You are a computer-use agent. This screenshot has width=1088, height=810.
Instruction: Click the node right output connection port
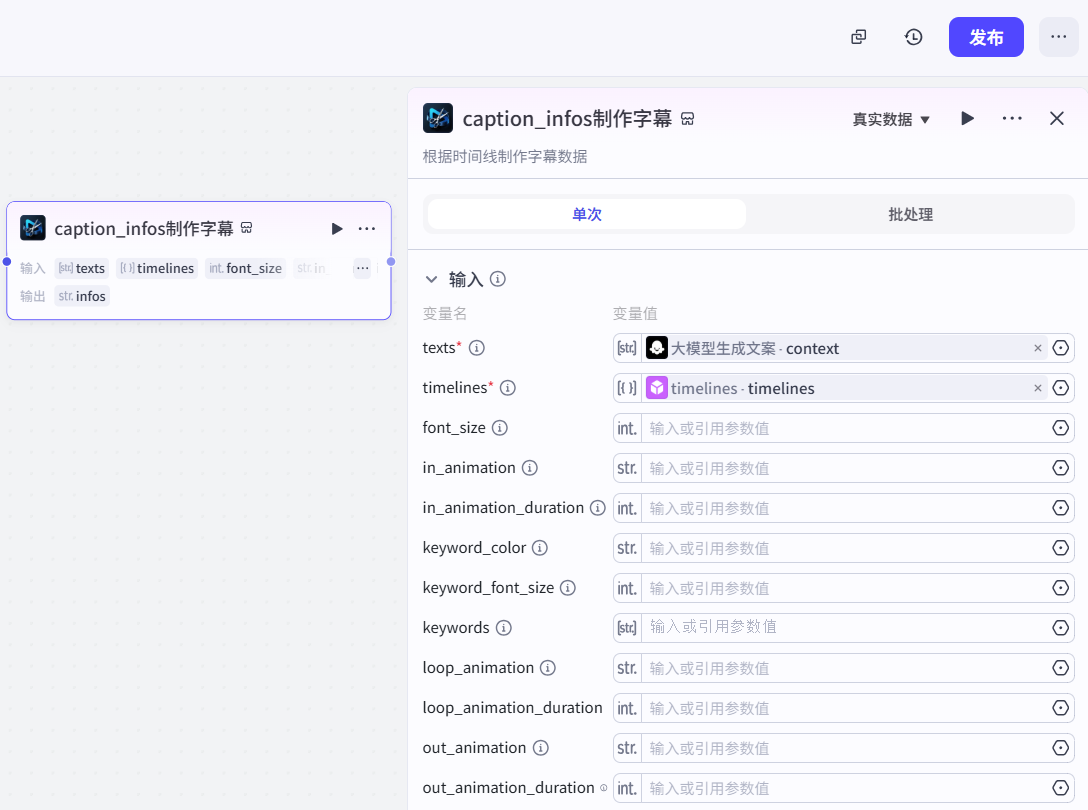[391, 262]
